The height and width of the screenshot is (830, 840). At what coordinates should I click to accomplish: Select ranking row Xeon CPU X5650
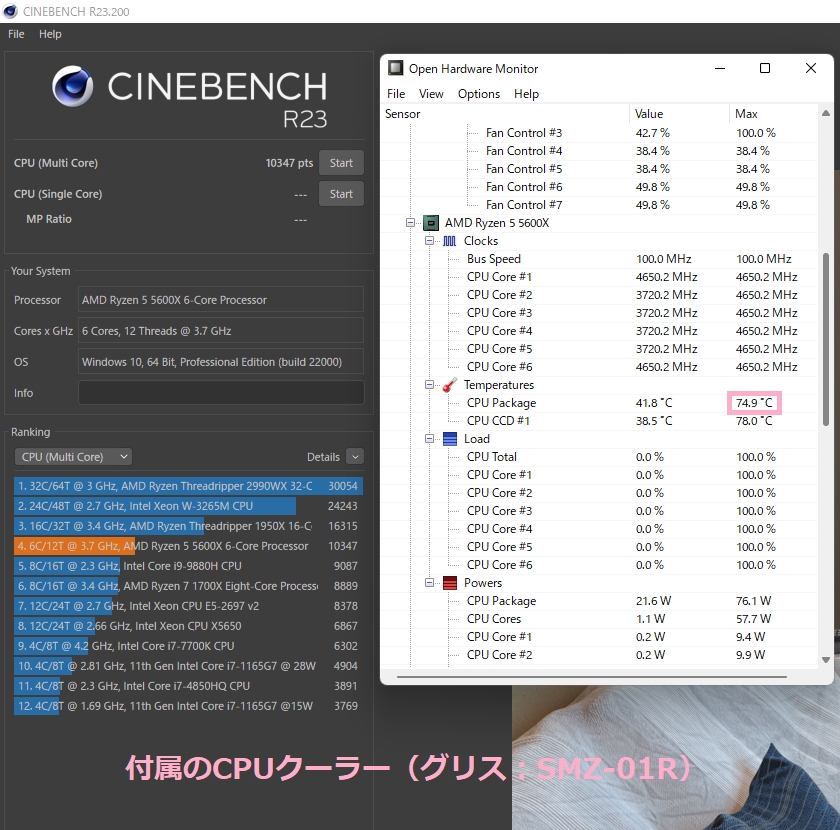tap(188, 626)
